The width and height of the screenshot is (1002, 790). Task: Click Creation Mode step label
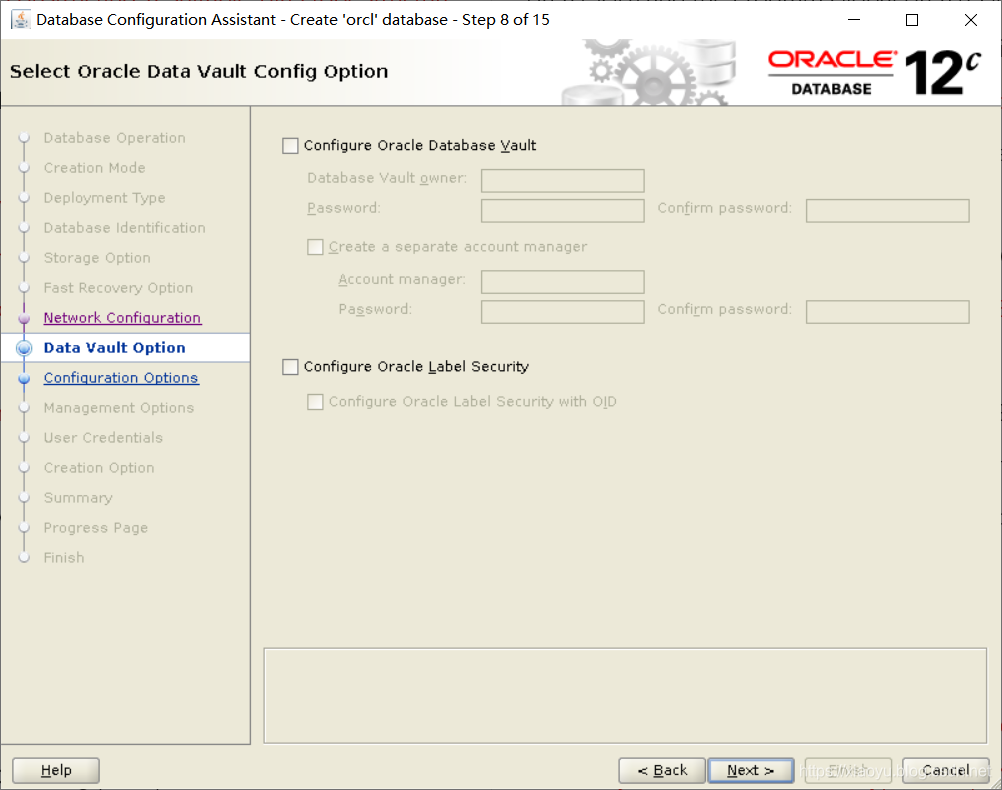click(95, 168)
